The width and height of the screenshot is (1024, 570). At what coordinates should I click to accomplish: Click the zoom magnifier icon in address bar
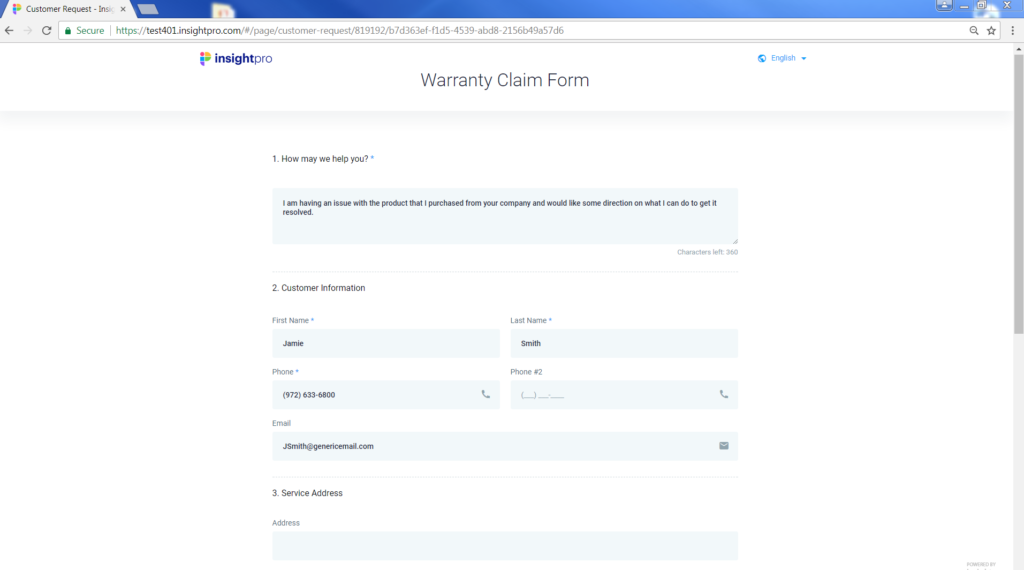pyautogui.click(x=974, y=31)
